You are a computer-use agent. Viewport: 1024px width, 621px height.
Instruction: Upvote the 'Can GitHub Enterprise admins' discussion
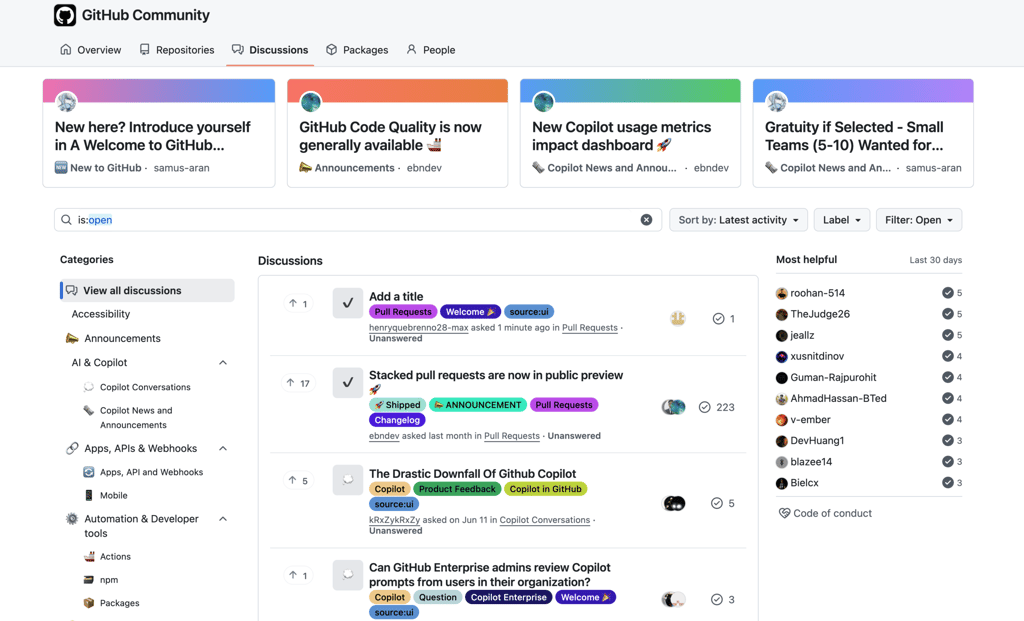click(x=298, y=575)
